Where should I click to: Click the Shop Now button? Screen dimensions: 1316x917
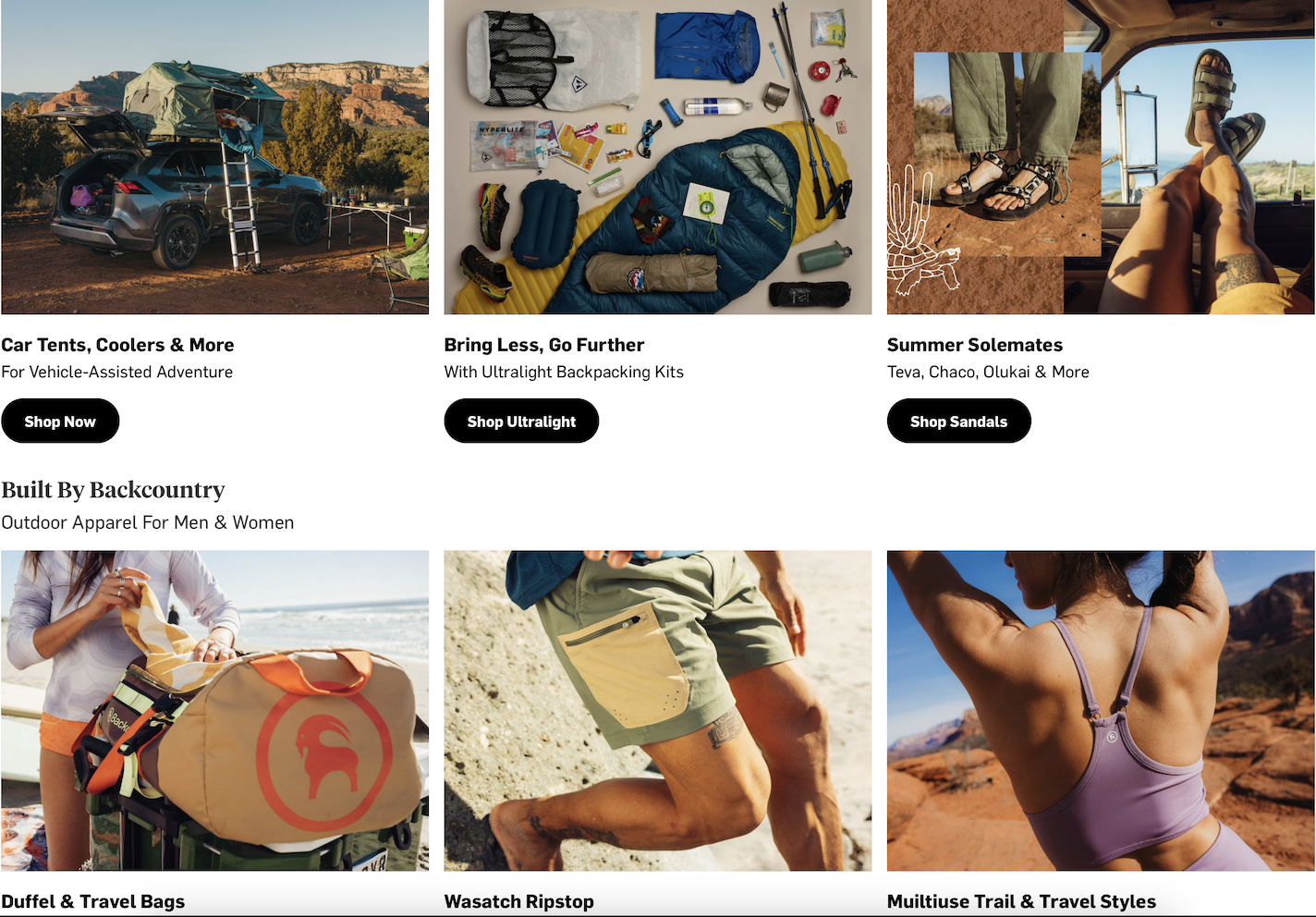coord(60,421)
